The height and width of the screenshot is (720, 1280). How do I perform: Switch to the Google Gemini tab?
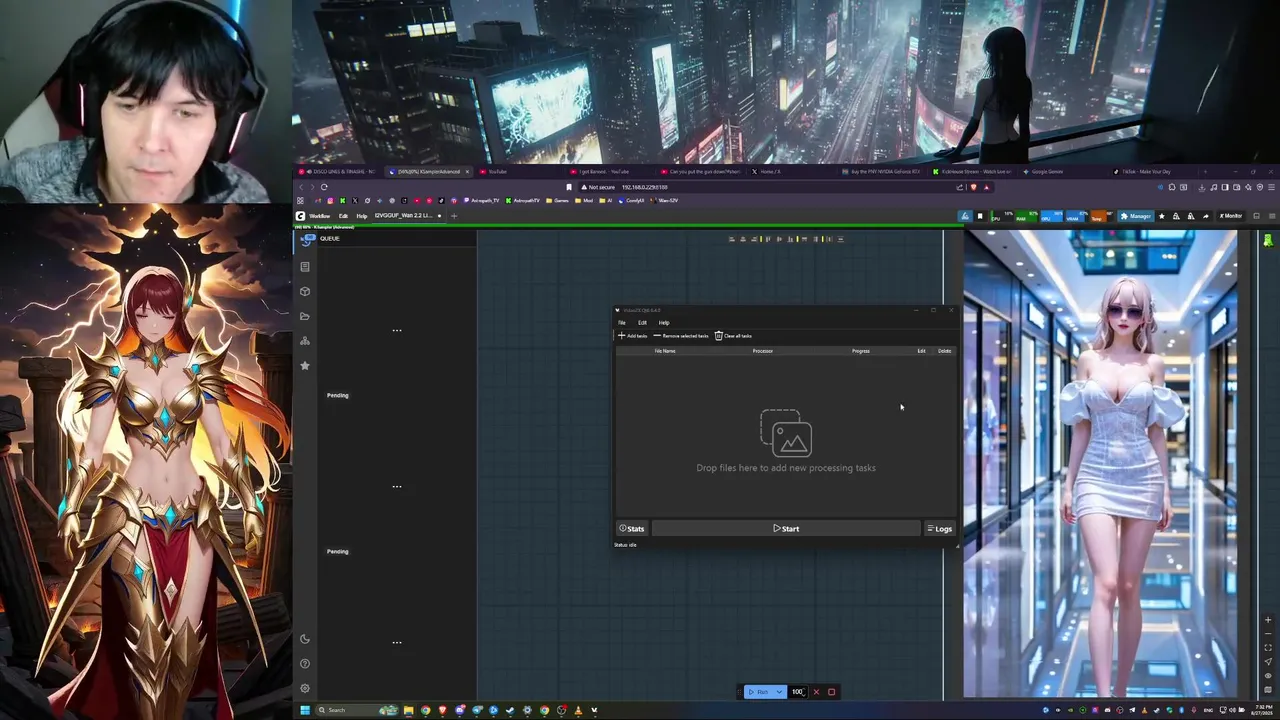(1063, 172)
